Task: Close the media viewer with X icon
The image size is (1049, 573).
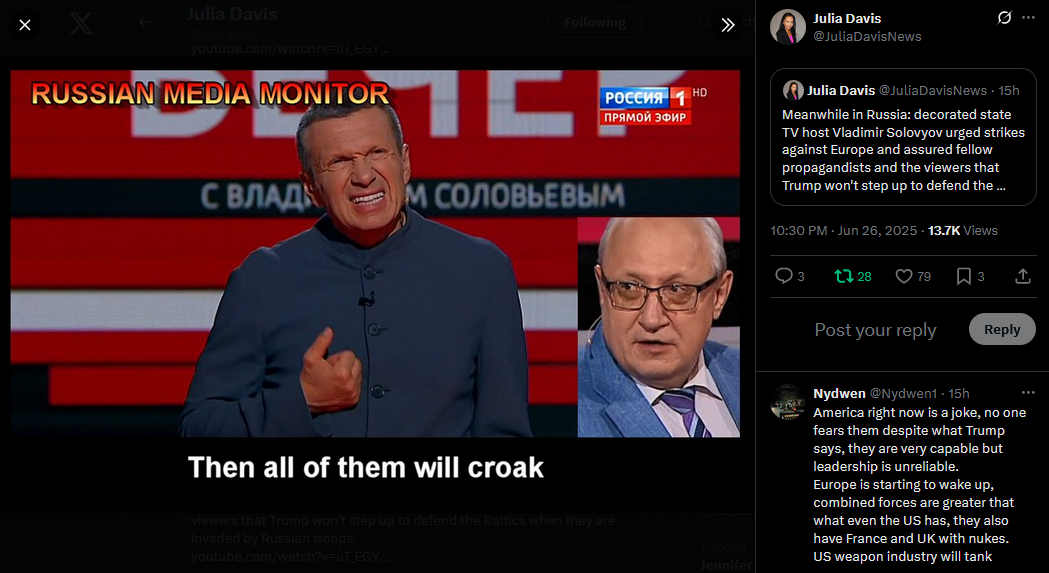Action: point(25,25)
